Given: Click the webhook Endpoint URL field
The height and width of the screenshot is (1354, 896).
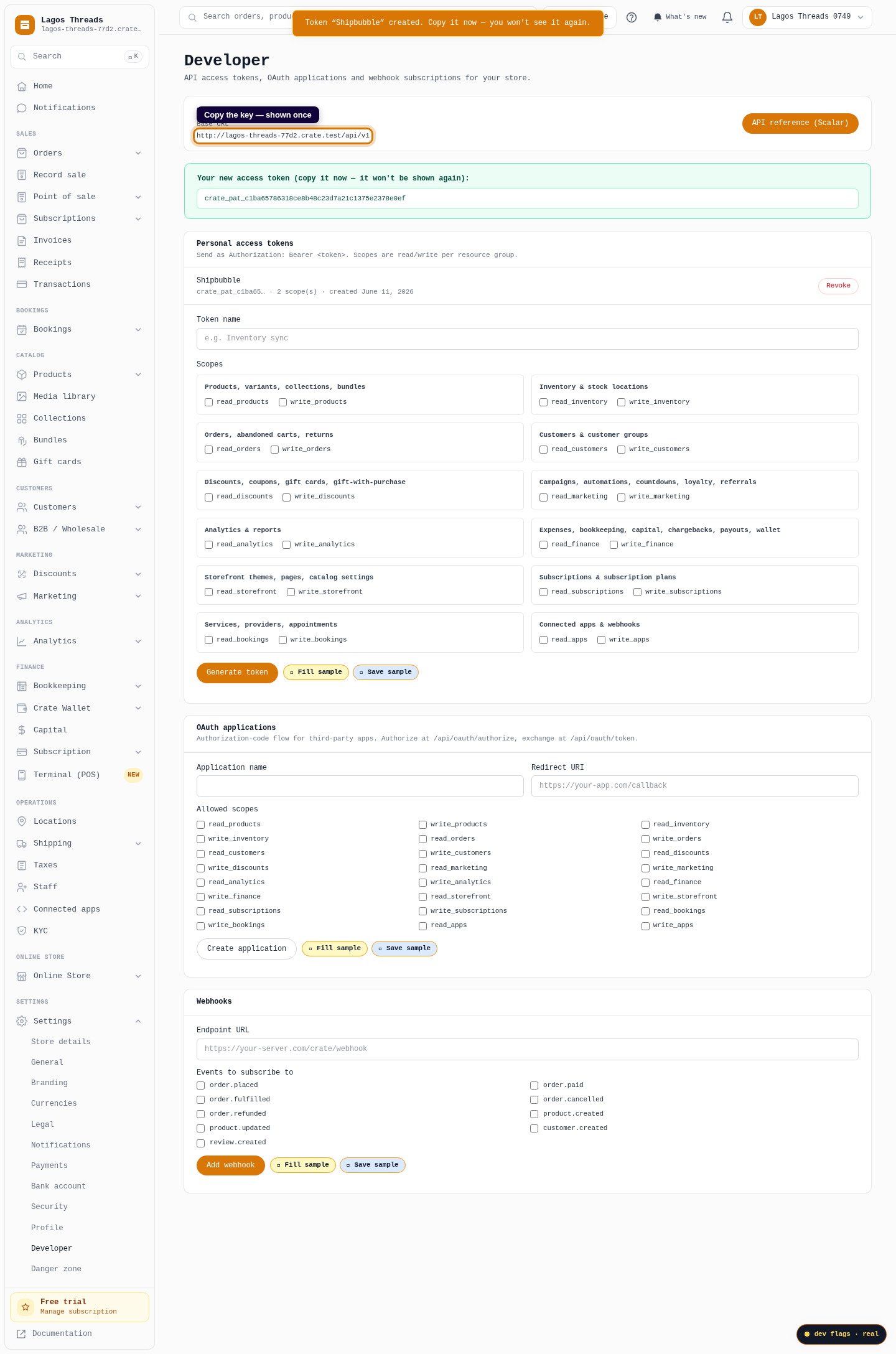Looking at the screenshot, I should 528,1049.
